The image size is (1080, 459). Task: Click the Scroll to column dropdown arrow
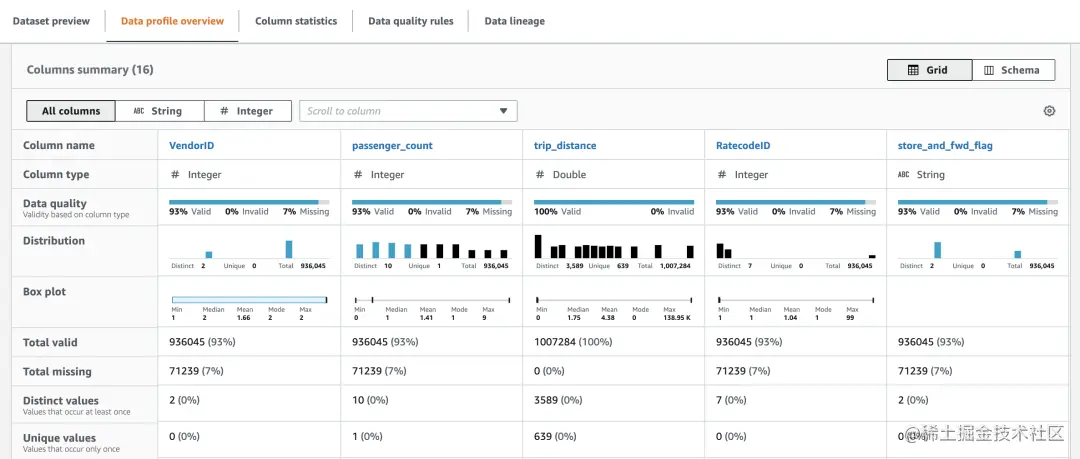pos(503,111)
